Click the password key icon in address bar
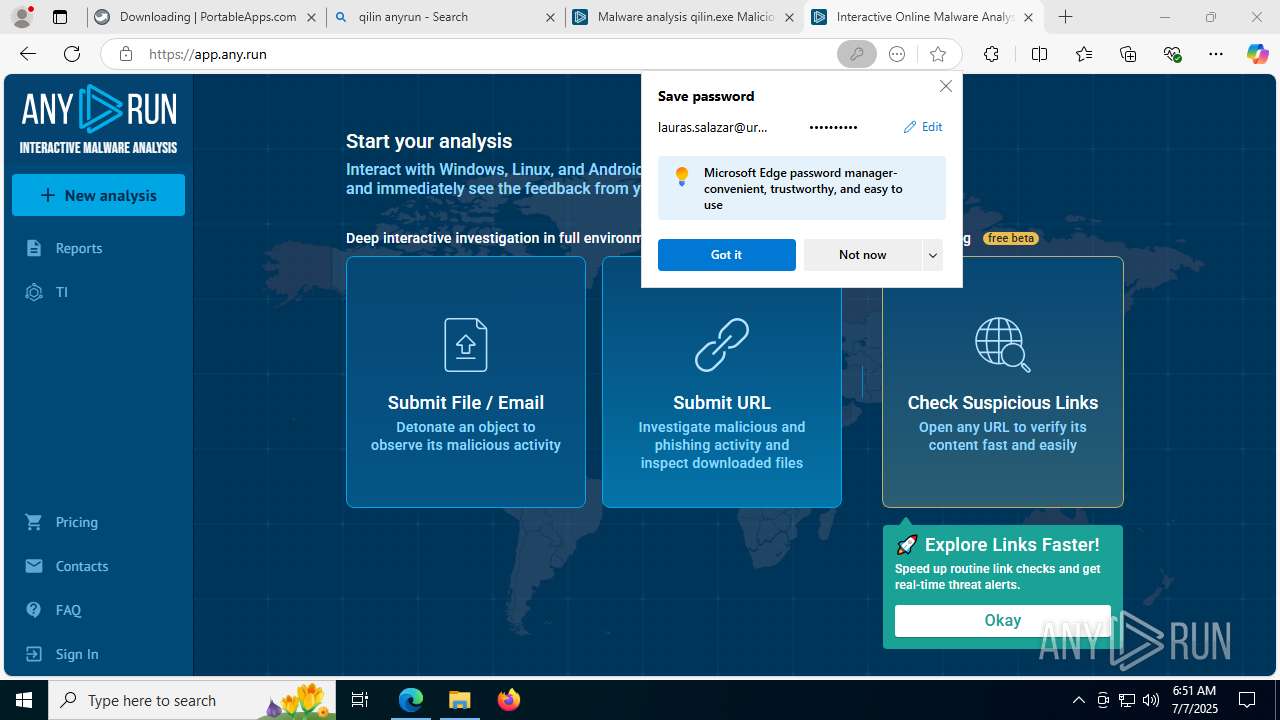This screenshot has width=1280, height=720. pyautogui.click(x=856, y=54)
